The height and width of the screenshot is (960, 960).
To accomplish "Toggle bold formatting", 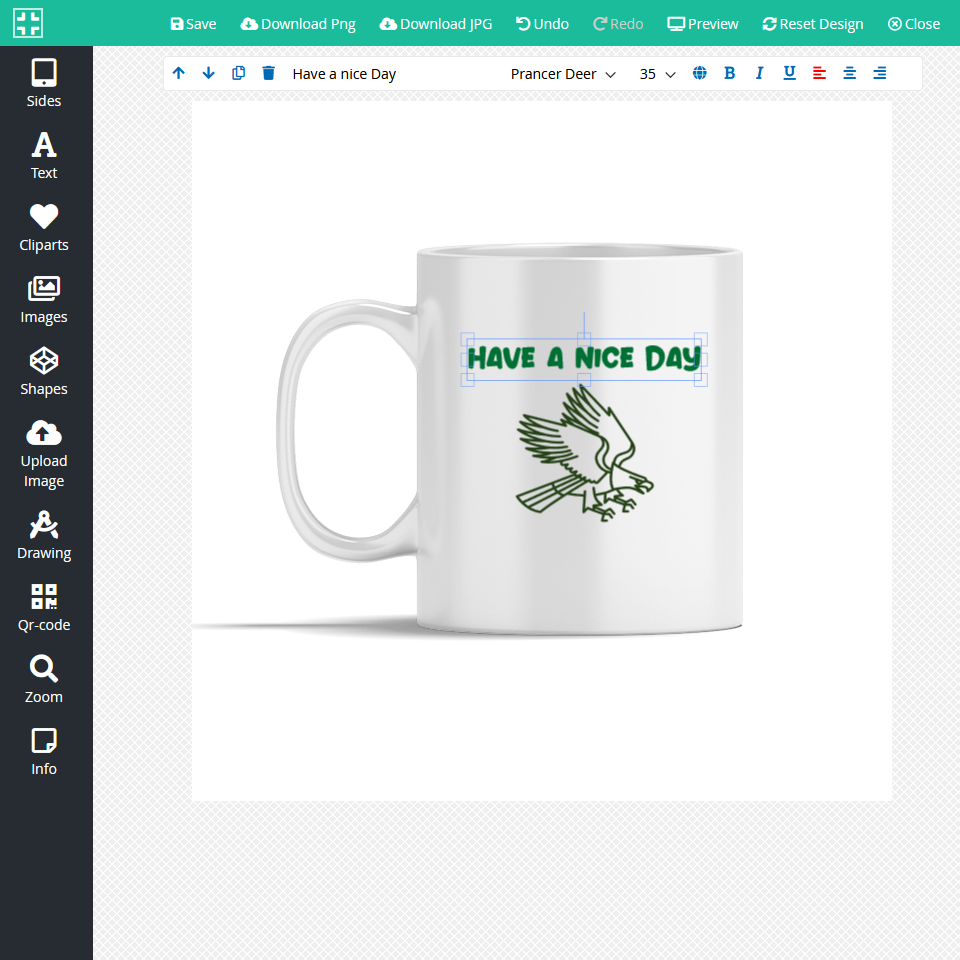I will click(x=729, y=73).
